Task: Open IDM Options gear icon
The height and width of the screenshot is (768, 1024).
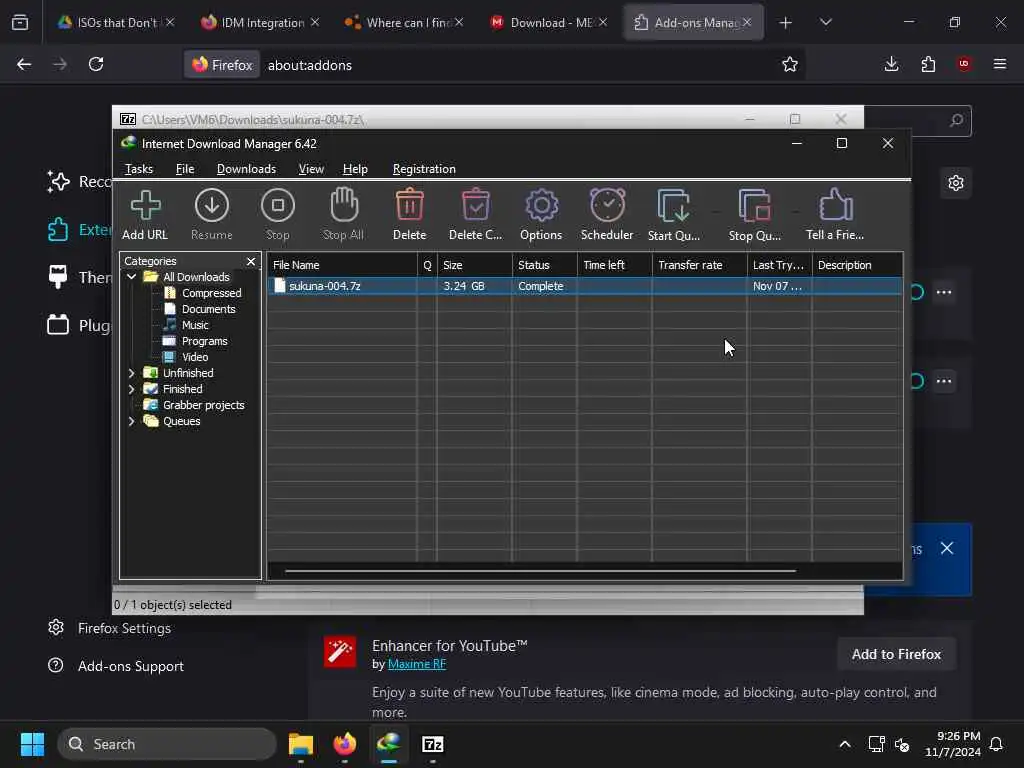Action: (541, 215)
